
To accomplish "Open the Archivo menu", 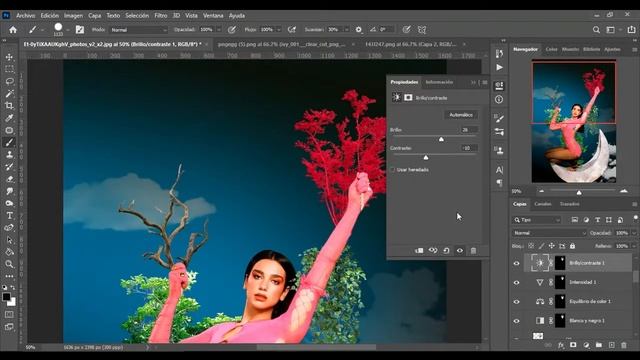I will (25, 16).
